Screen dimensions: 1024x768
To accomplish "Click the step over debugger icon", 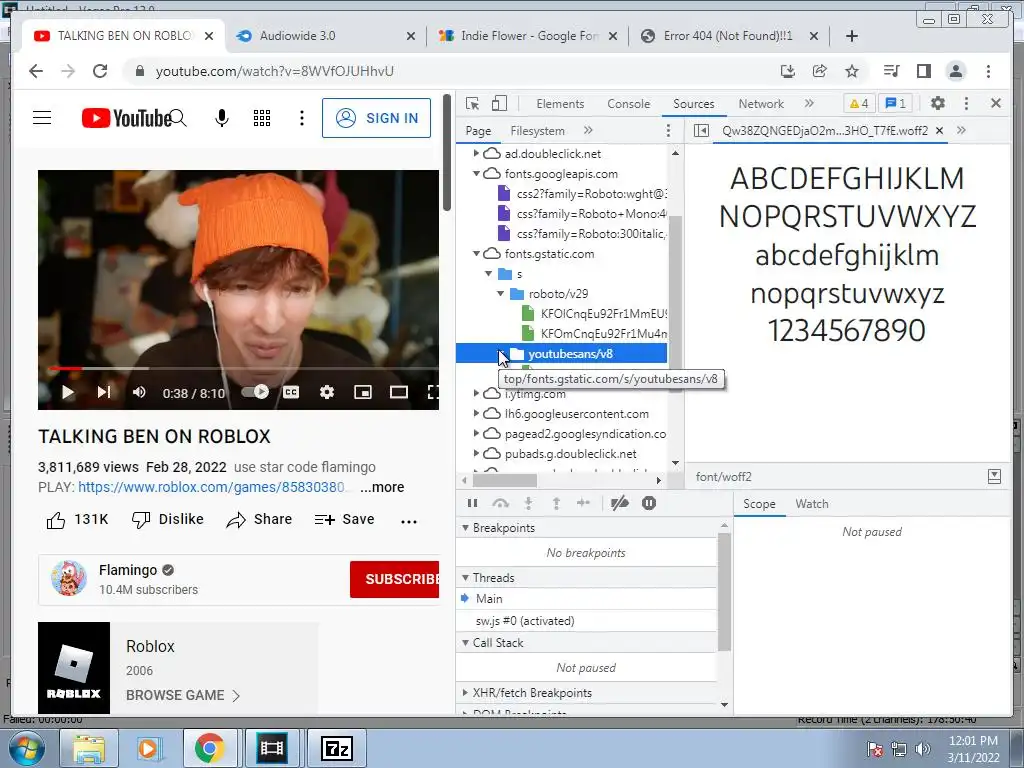I will point(500,503).
